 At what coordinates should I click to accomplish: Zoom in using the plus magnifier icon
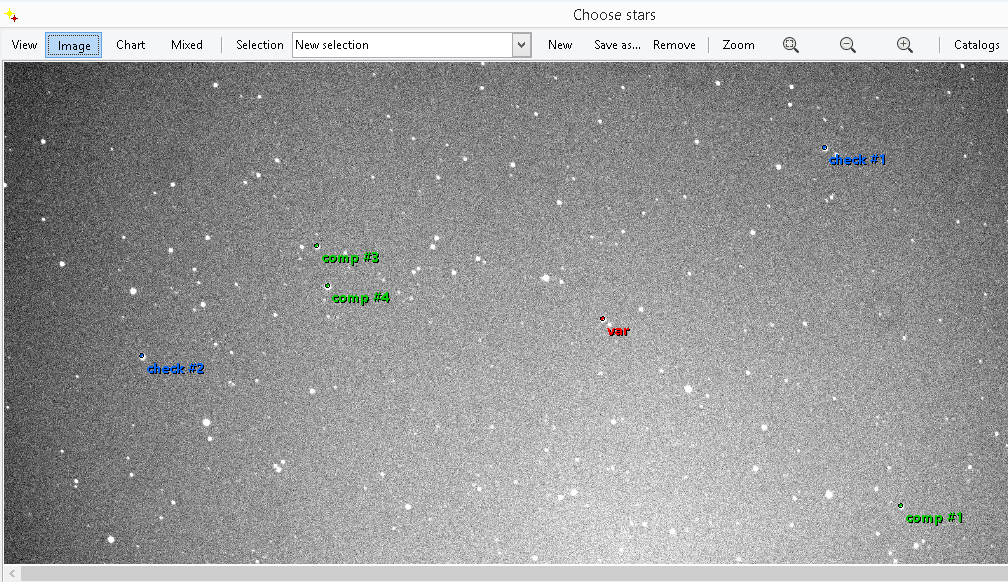click(904, 45)
